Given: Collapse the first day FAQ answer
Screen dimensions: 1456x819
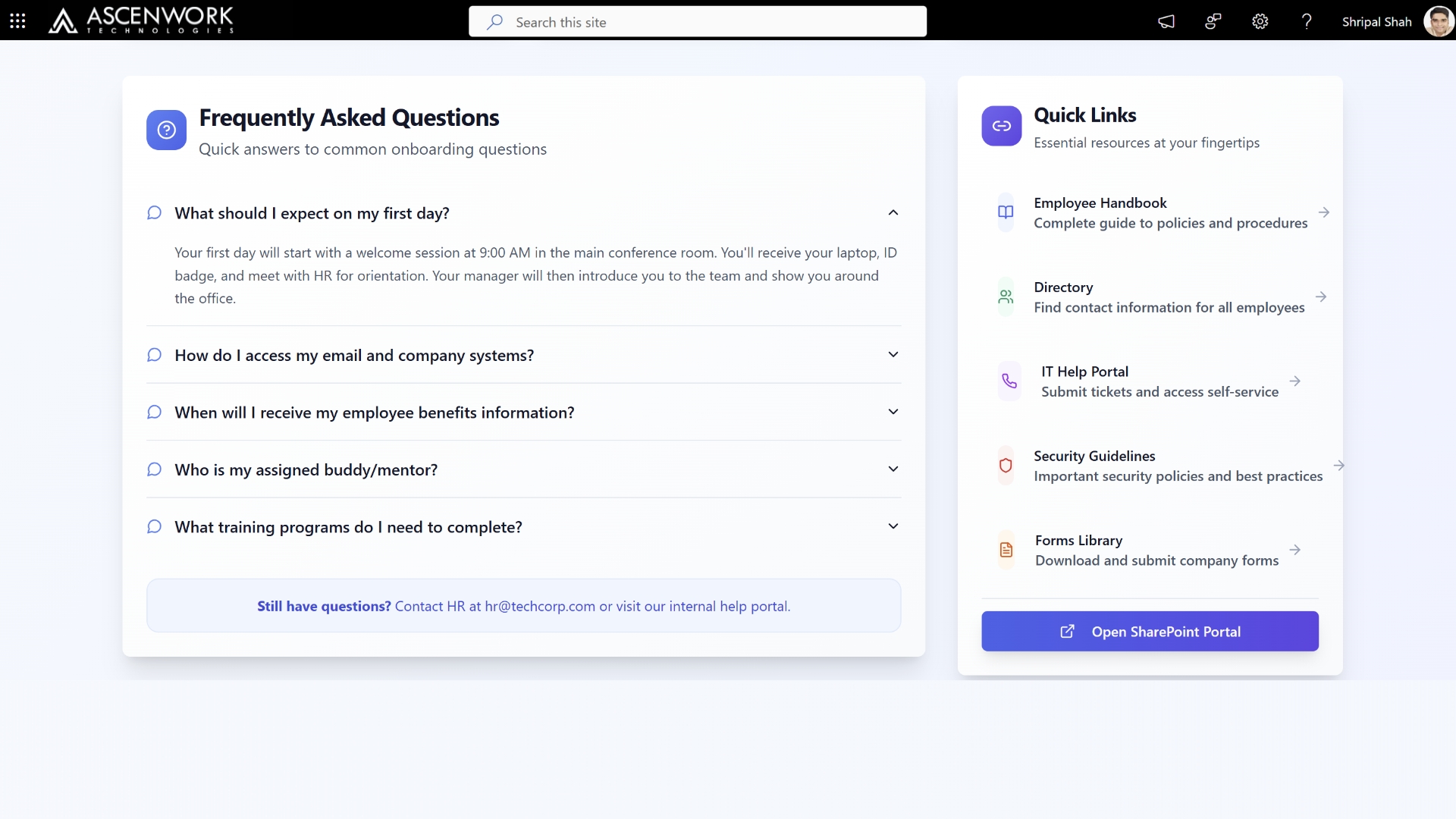Looking at the screenshot, I should coord(893,213).
